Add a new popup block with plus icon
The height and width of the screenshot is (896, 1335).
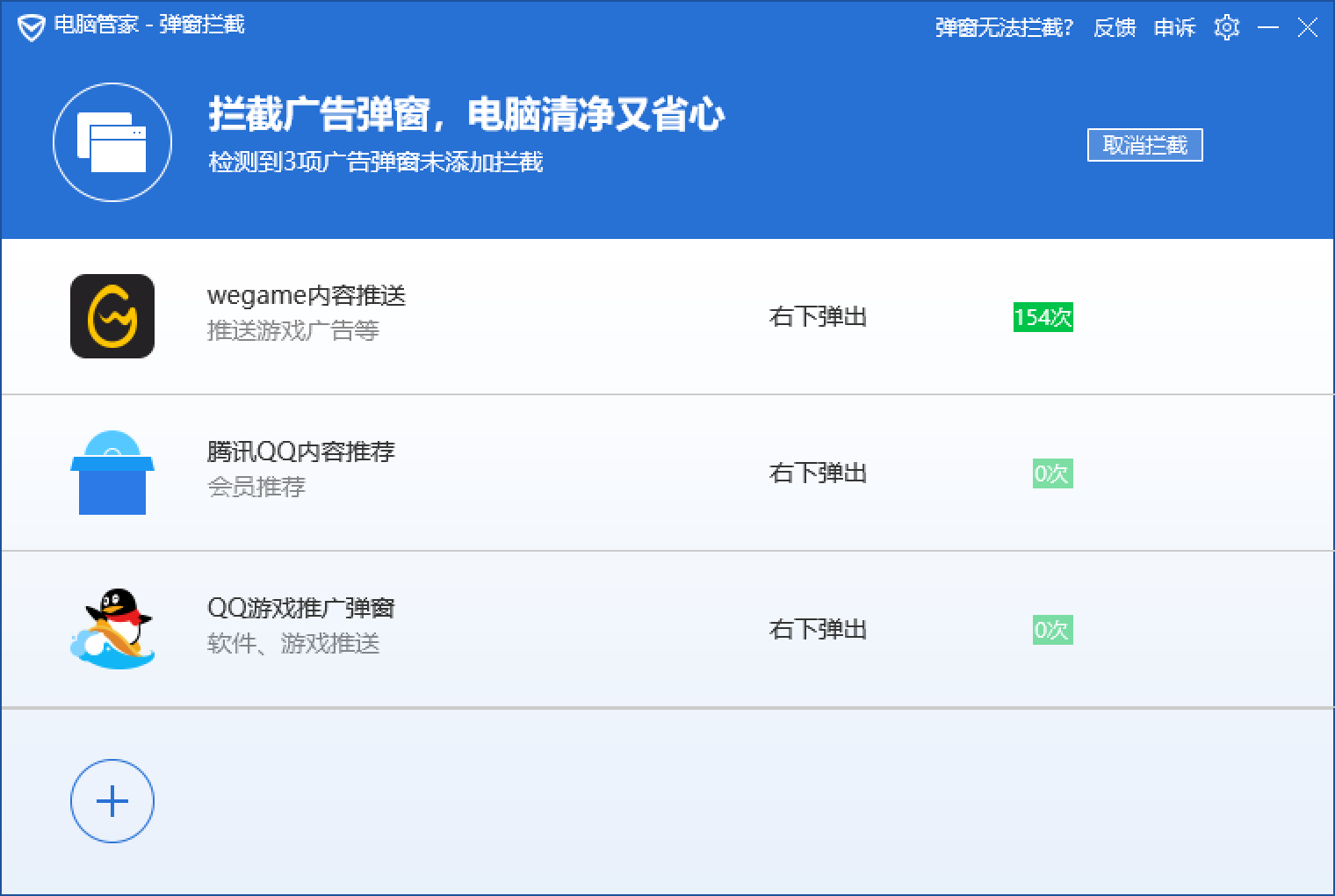pos(112,801)
